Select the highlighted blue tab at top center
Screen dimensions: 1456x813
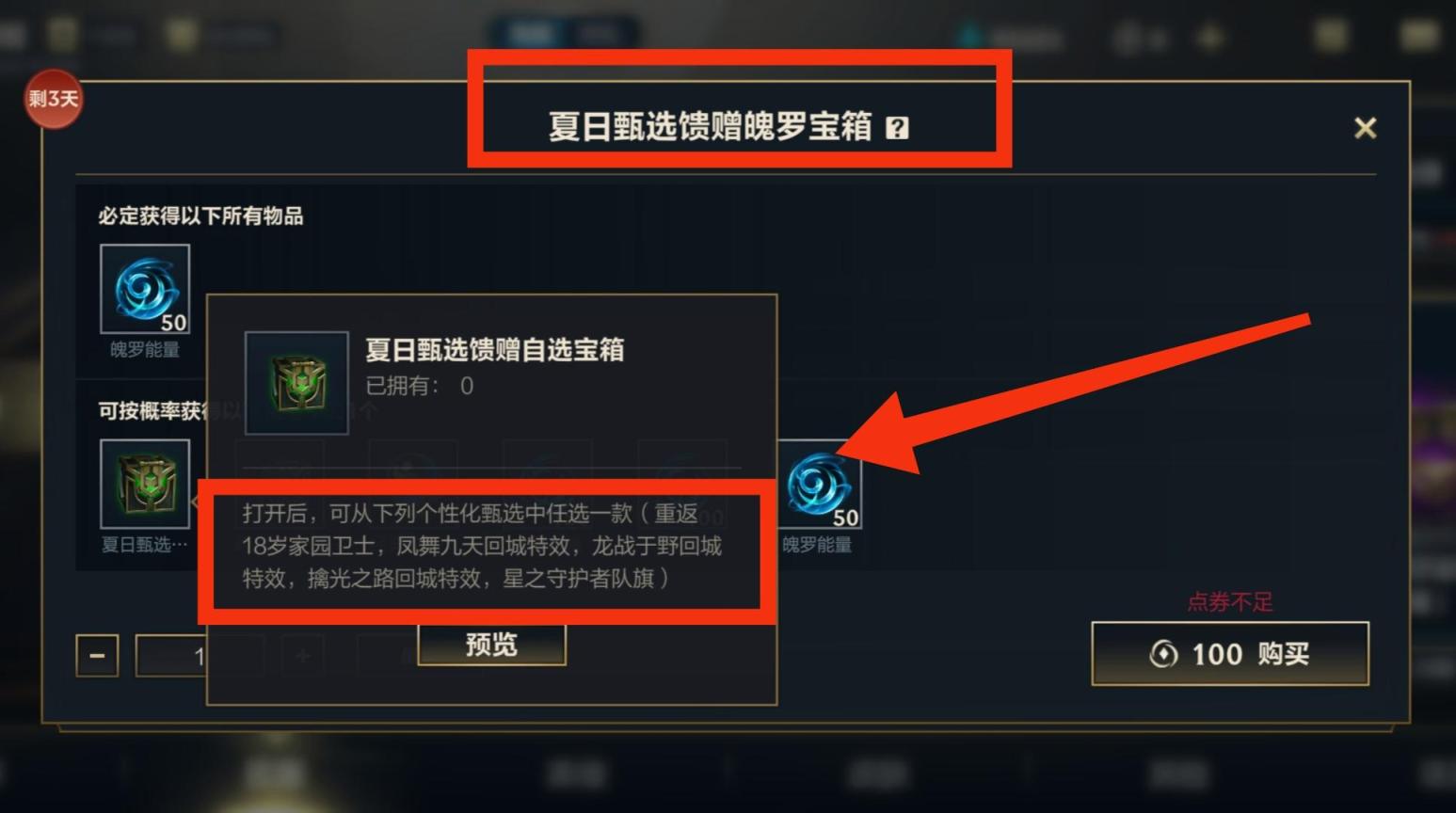(532, 35)
